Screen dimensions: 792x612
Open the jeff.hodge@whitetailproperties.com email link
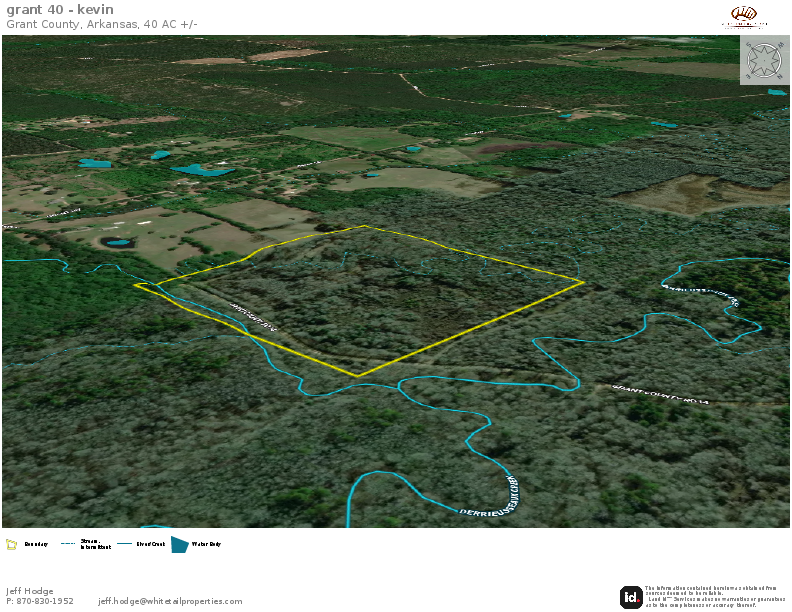click(170, 601)
